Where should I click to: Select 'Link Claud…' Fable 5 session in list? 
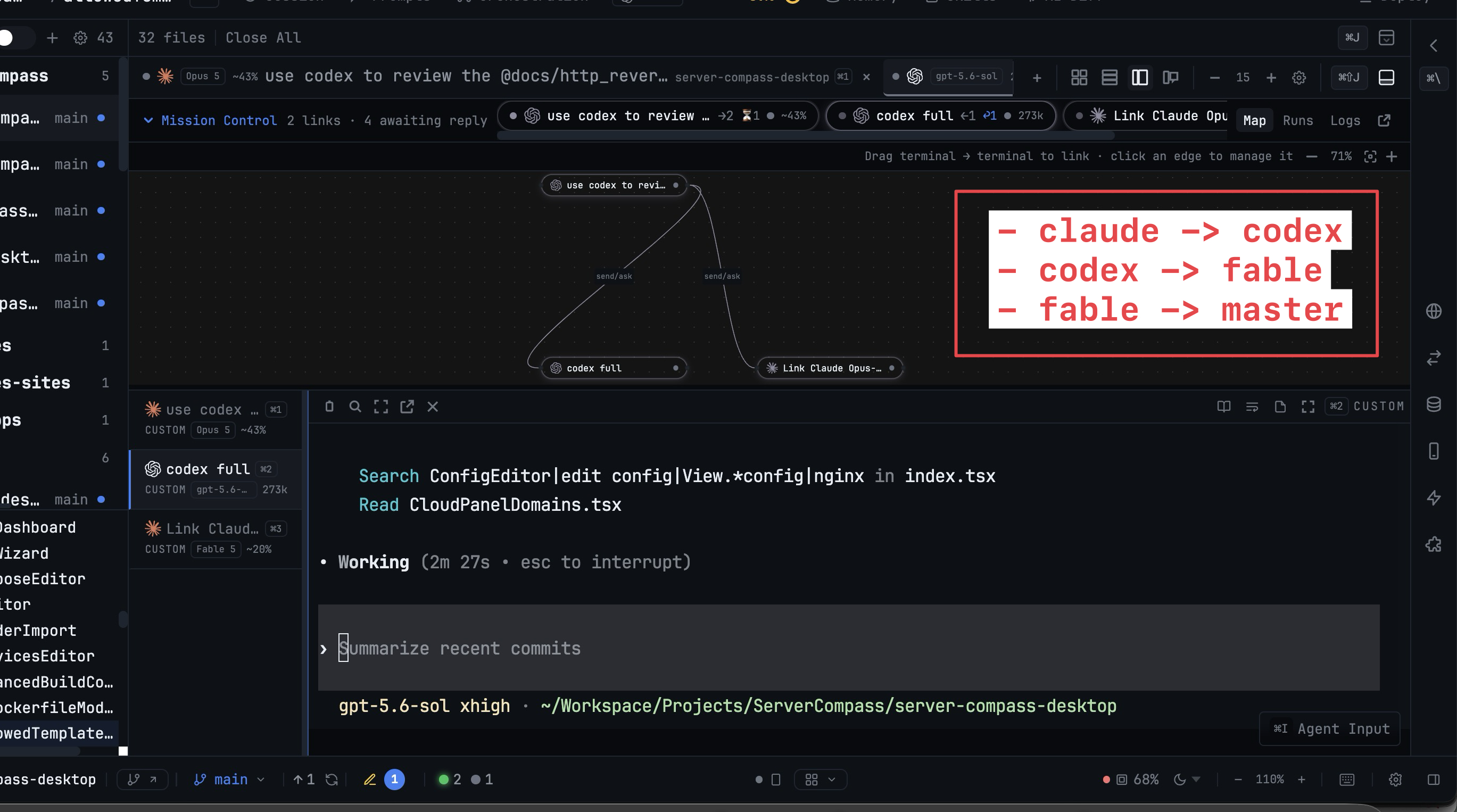[x=216, y=539]
